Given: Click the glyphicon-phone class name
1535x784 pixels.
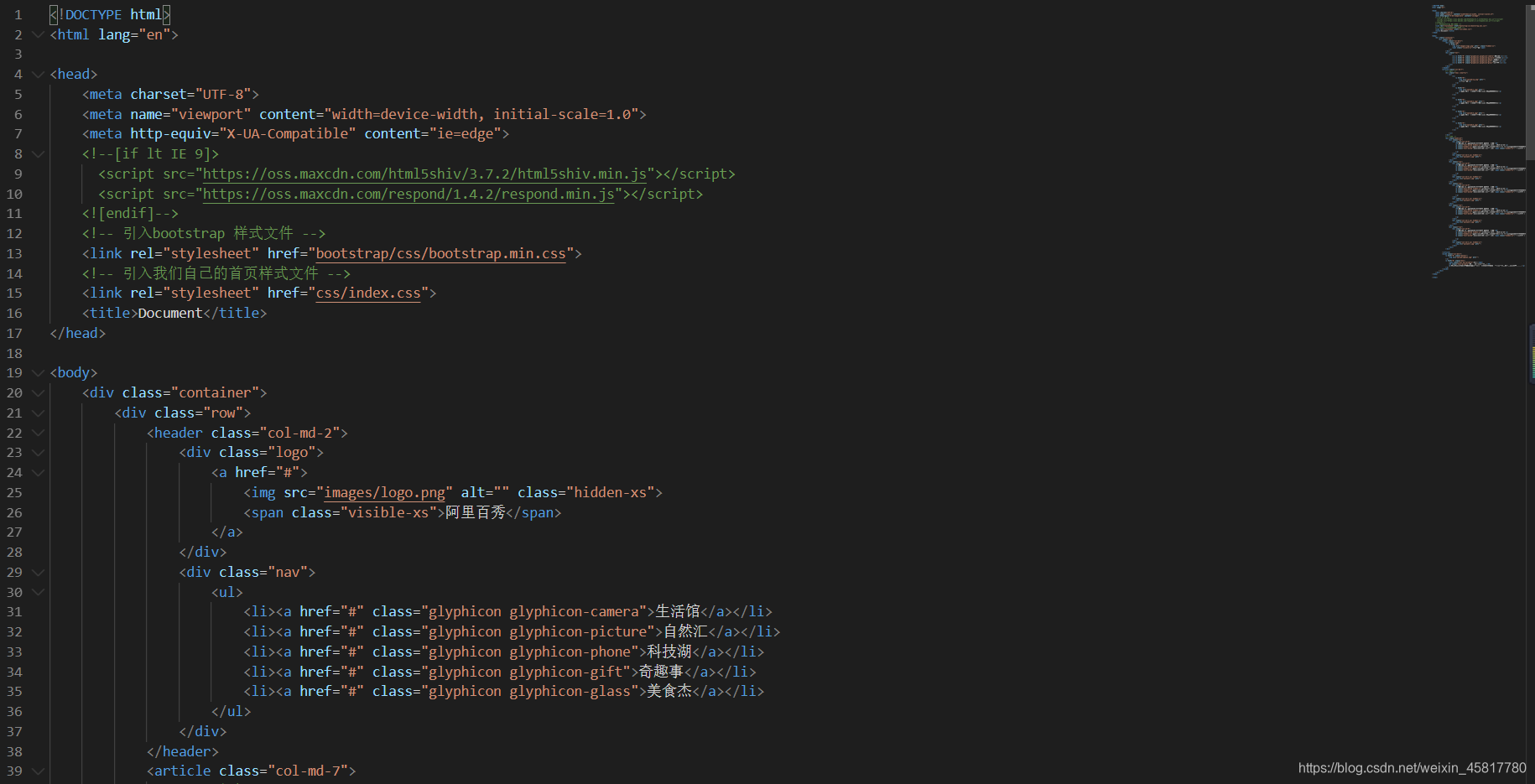Looking at the screenshot, I should [x=570, y=652].
